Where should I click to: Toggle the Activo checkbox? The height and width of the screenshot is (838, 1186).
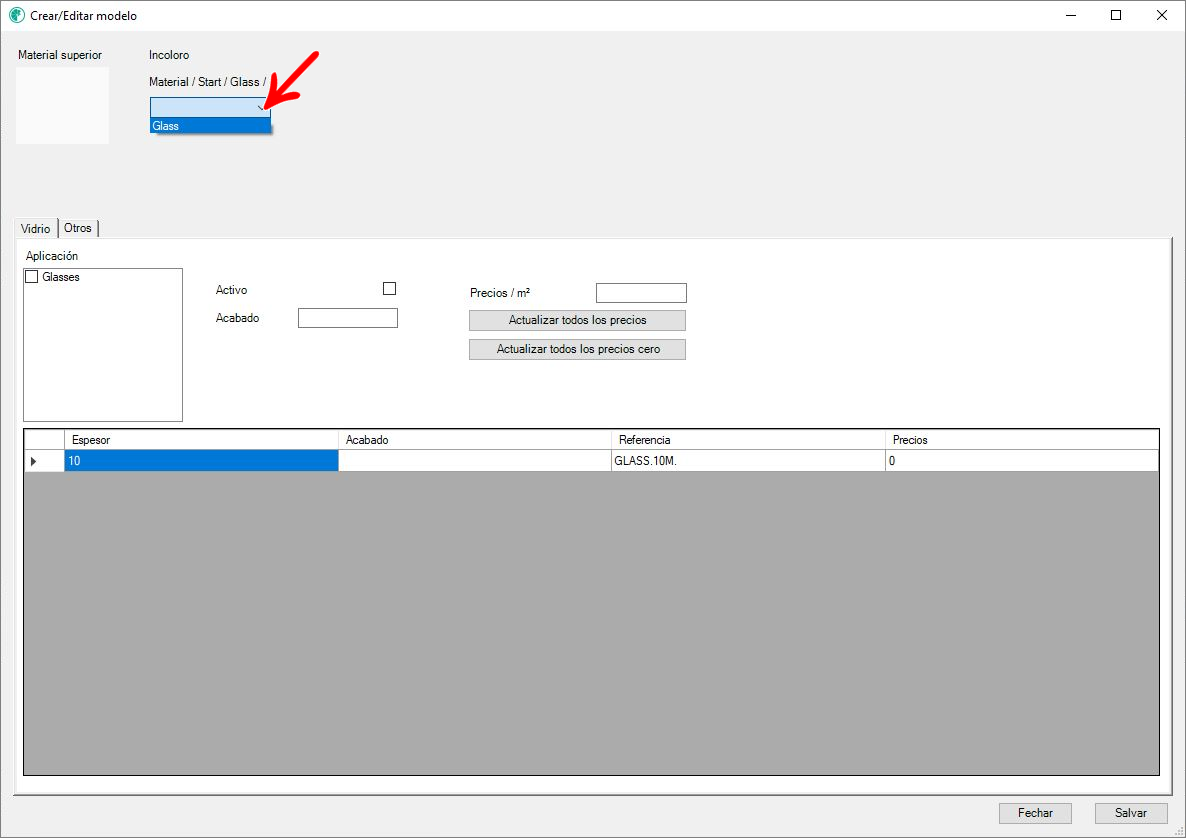click(390, 288)
